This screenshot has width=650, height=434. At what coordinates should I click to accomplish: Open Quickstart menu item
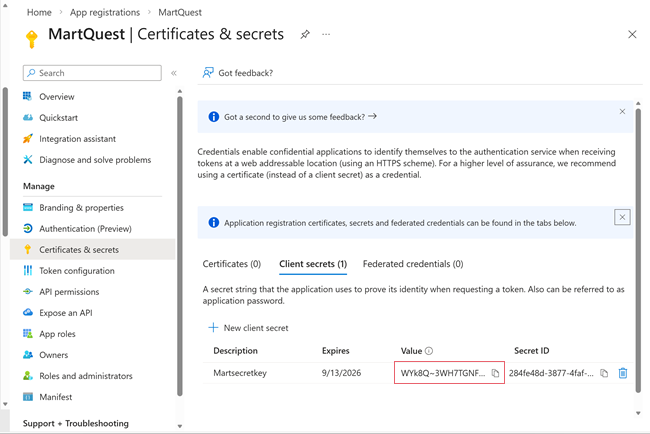58,118
